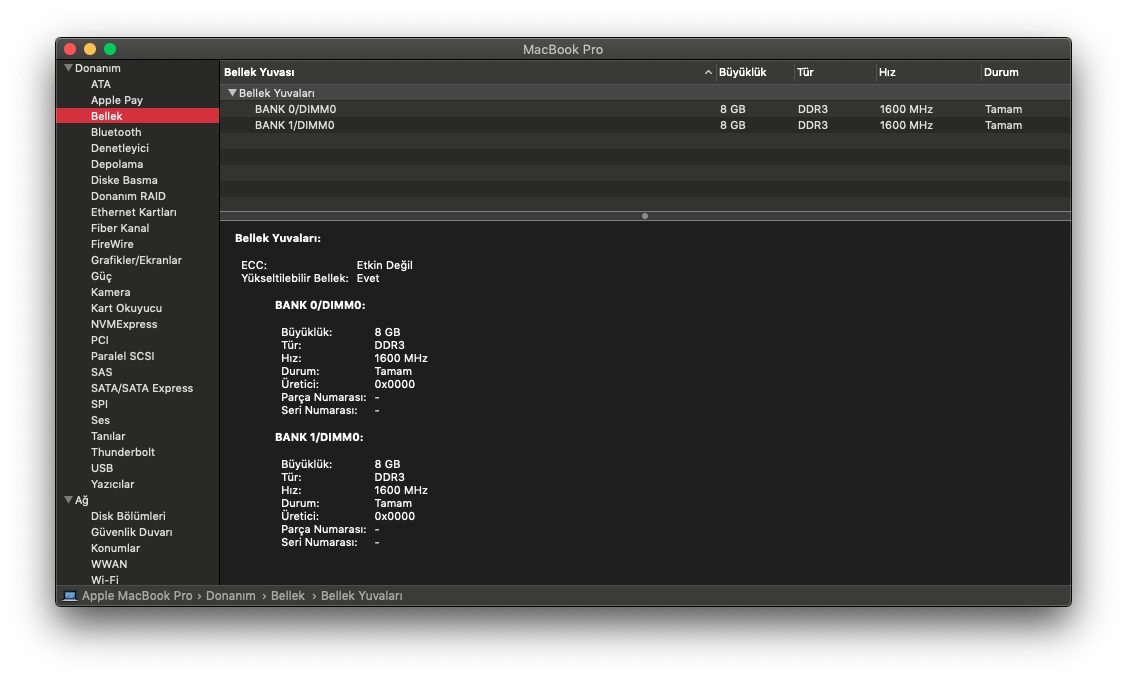This screenshot has height=680, width=1127.
Task: Select Paralel SCSI in the sidebar
Action: [122, 356]
